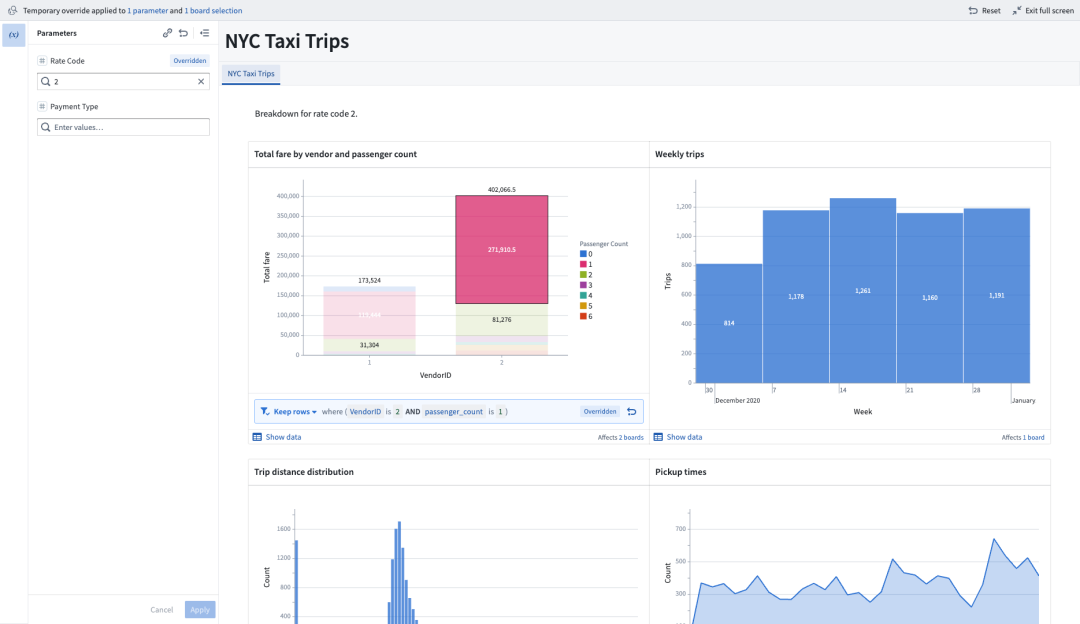Click Affects 2 boards label

coord(620,437)
